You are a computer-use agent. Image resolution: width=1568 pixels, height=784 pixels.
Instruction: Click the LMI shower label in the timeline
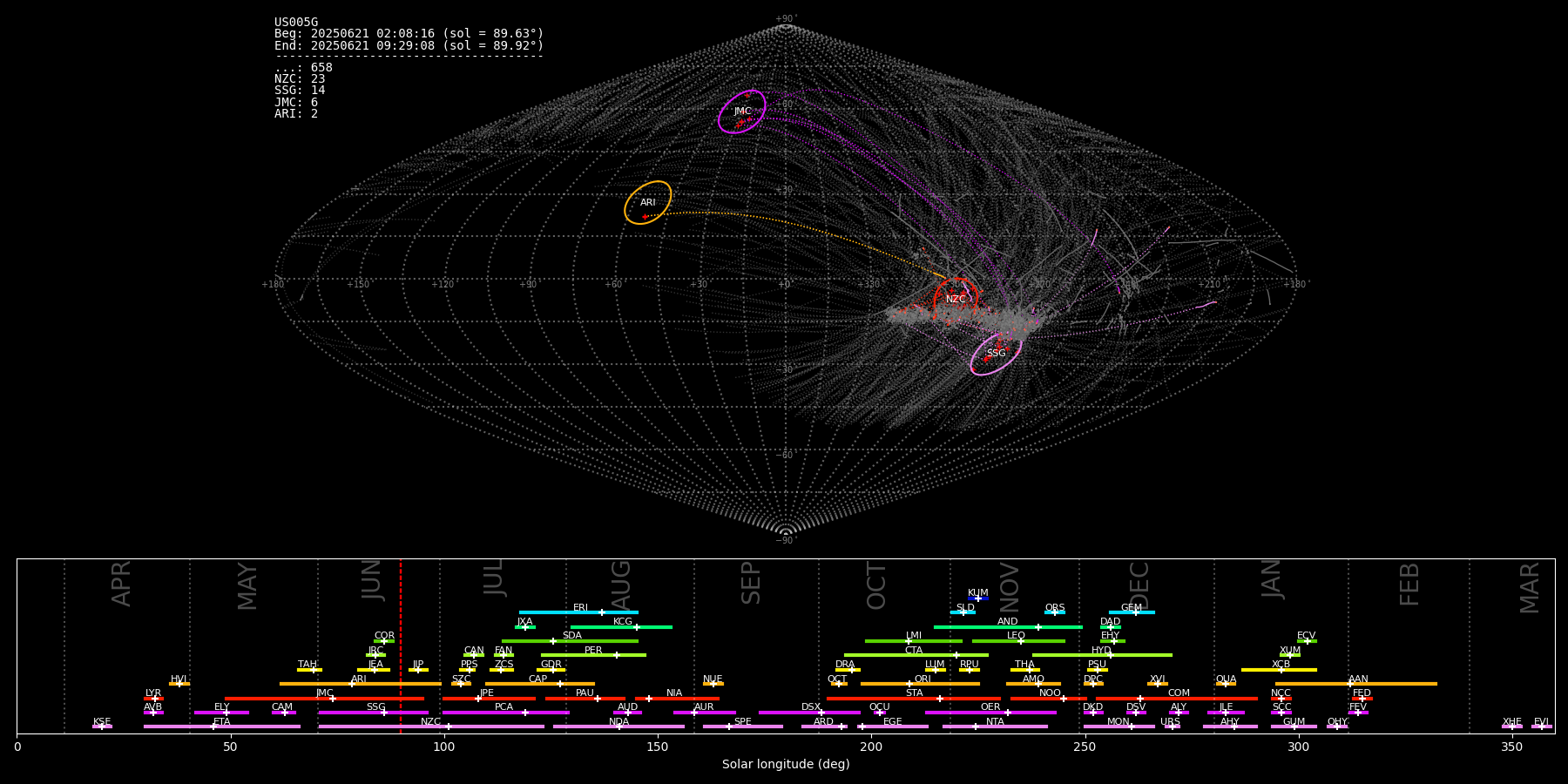click(x=914, y=636)
